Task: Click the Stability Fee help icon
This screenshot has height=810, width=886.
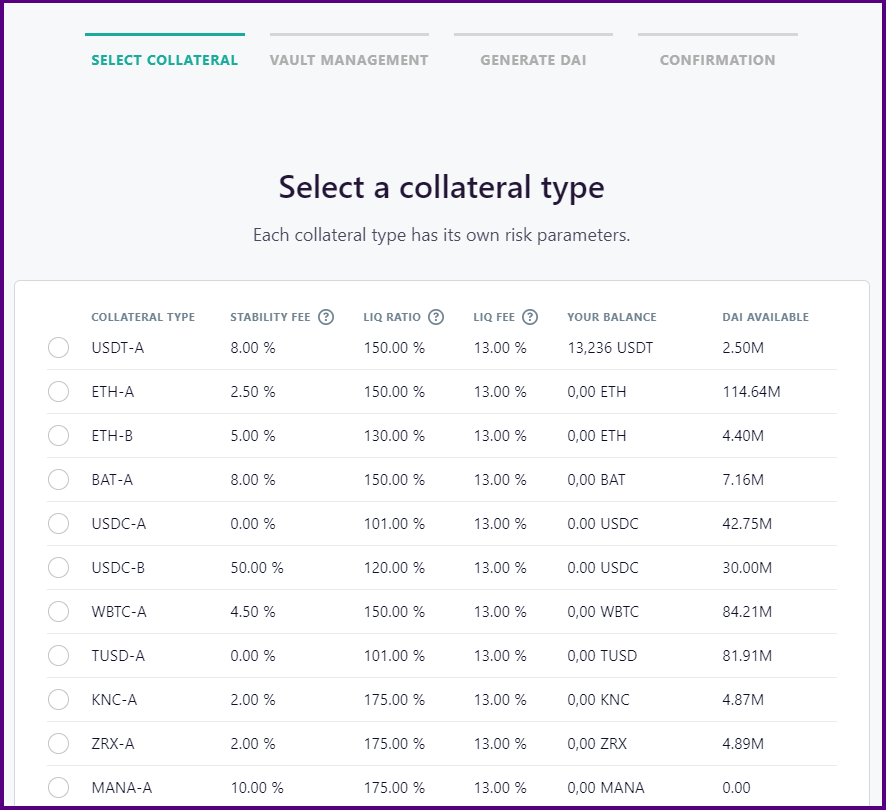Action: click(326, 317)
